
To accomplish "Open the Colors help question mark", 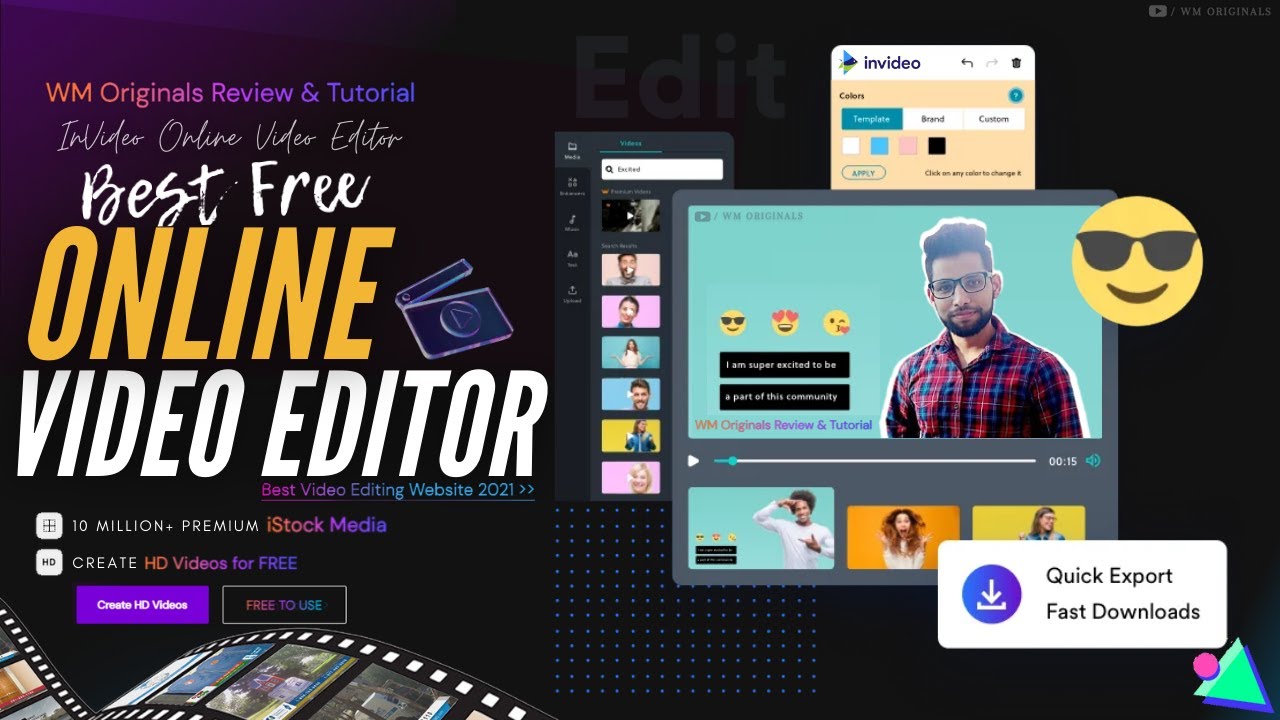I will (x=1016, y=96).
